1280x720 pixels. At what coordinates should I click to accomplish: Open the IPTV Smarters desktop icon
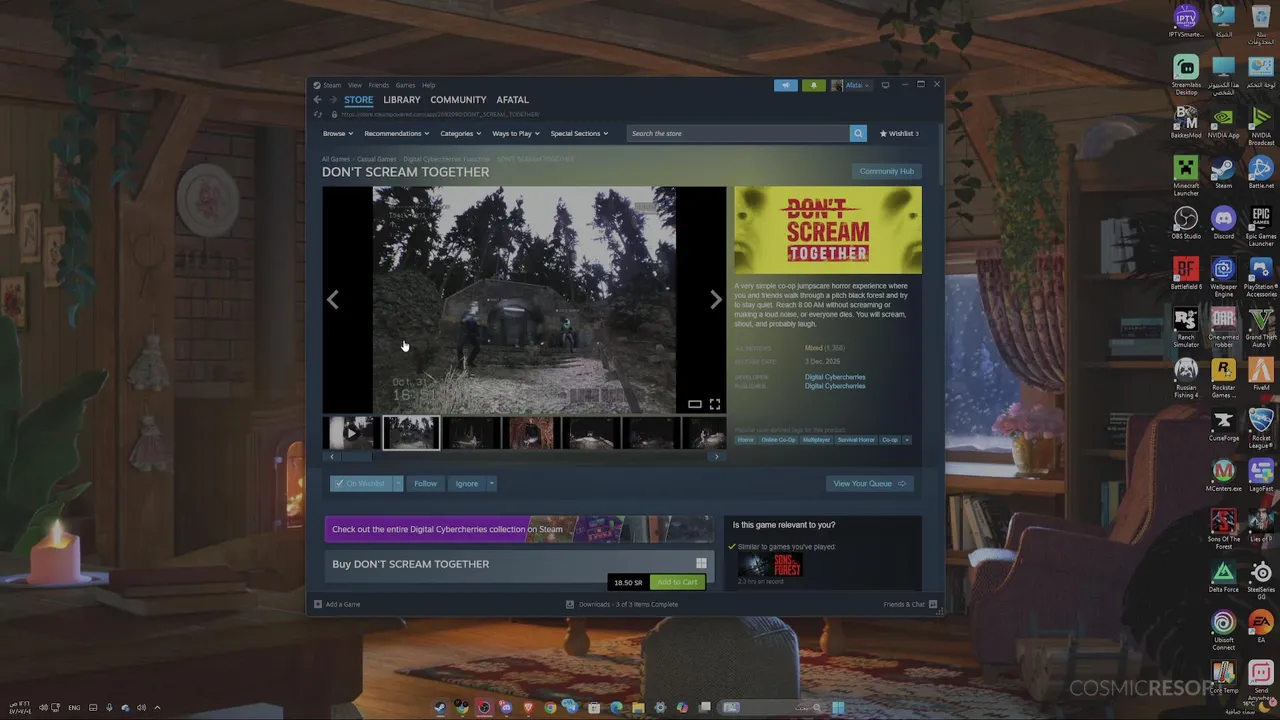pos(1186,22)
